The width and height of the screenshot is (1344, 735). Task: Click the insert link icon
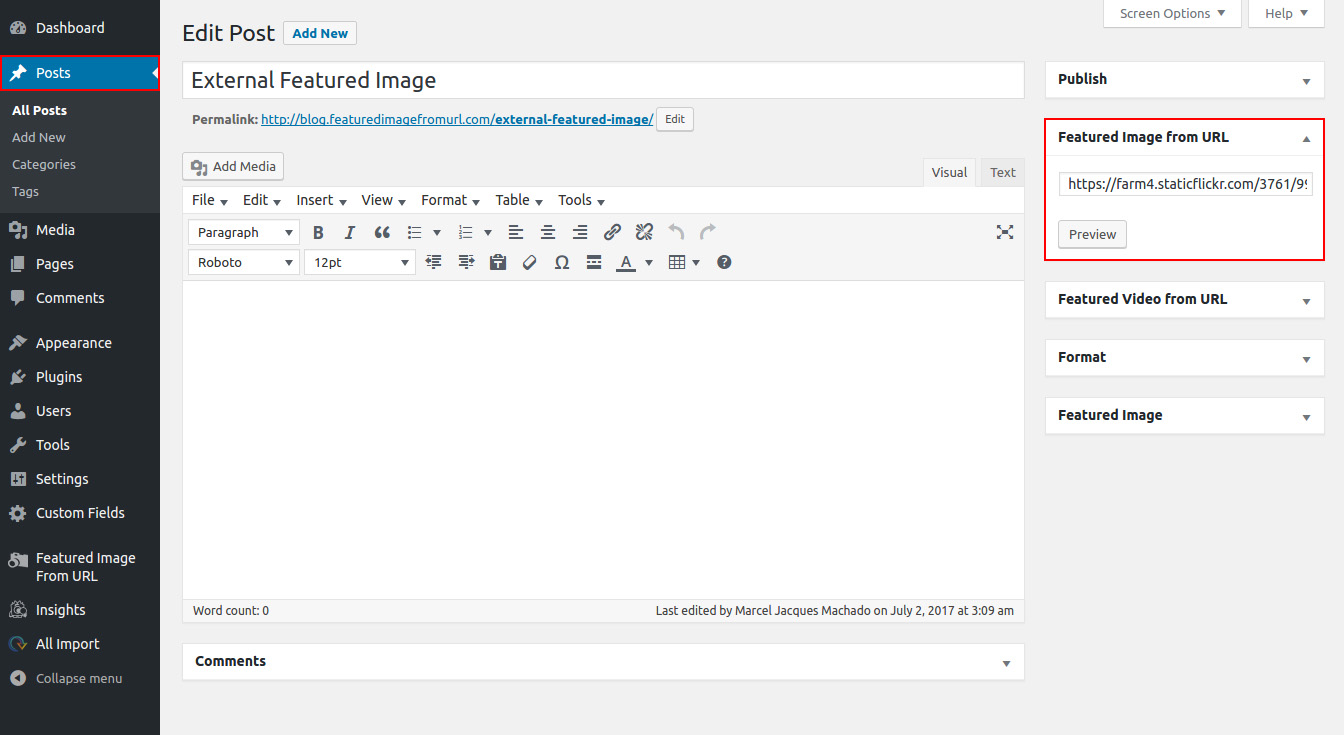[x=612, y=233]
